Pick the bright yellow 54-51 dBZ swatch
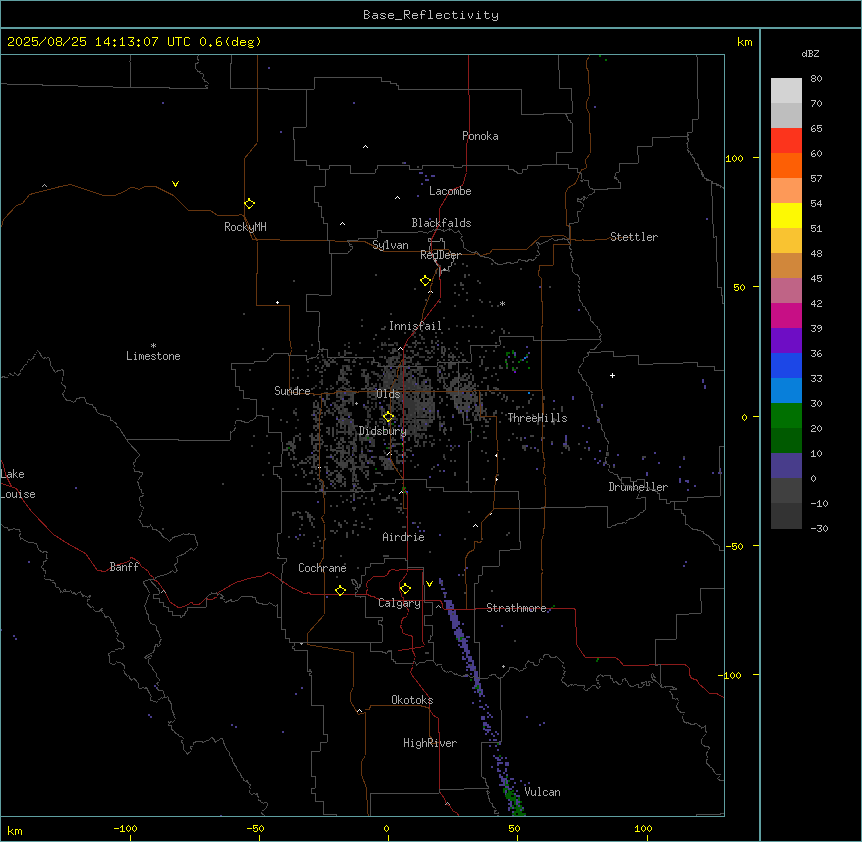Screen dimensions: 862x842 pos(786,215)
